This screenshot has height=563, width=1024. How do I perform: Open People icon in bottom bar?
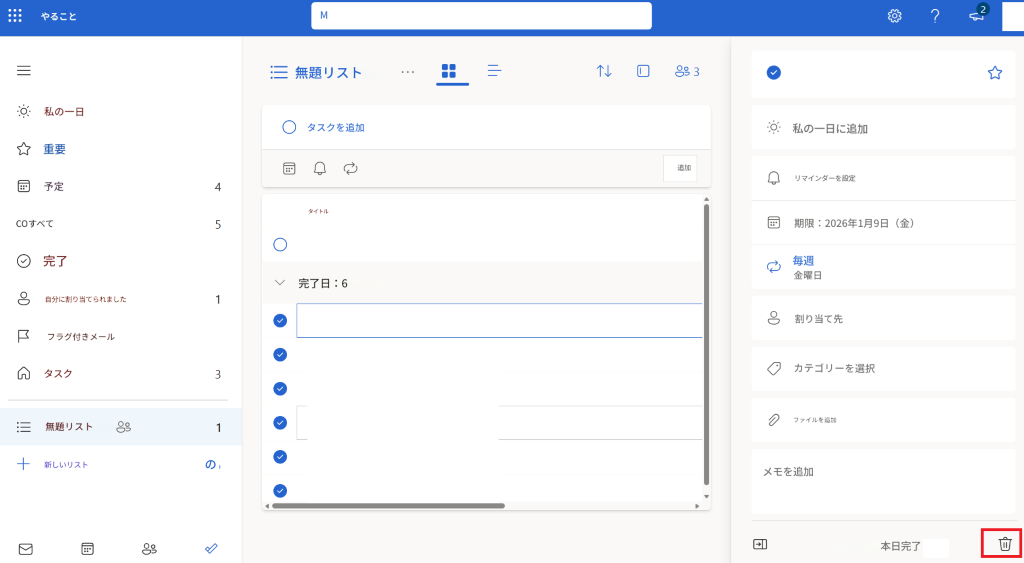[x=149, y=549]
